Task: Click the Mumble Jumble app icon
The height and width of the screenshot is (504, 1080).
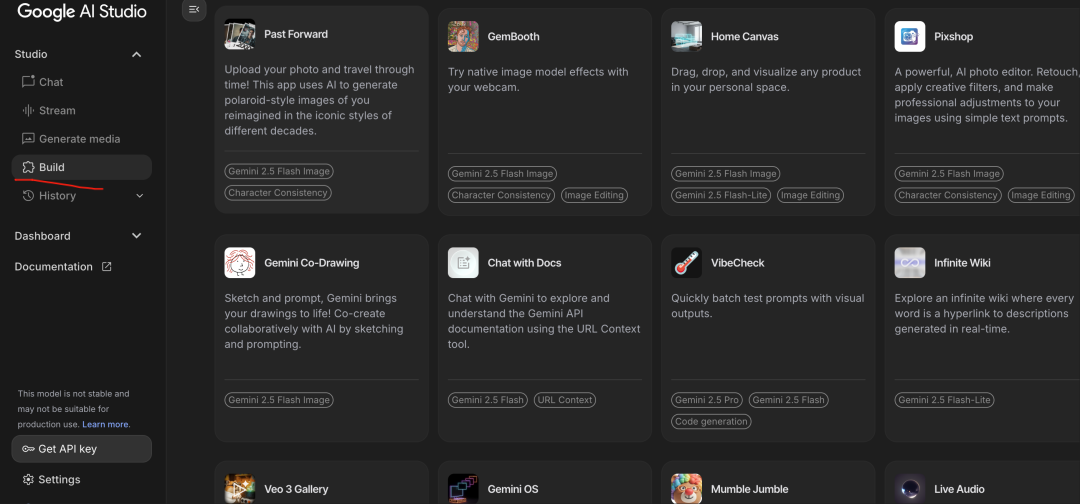Action: coord(686,488)
